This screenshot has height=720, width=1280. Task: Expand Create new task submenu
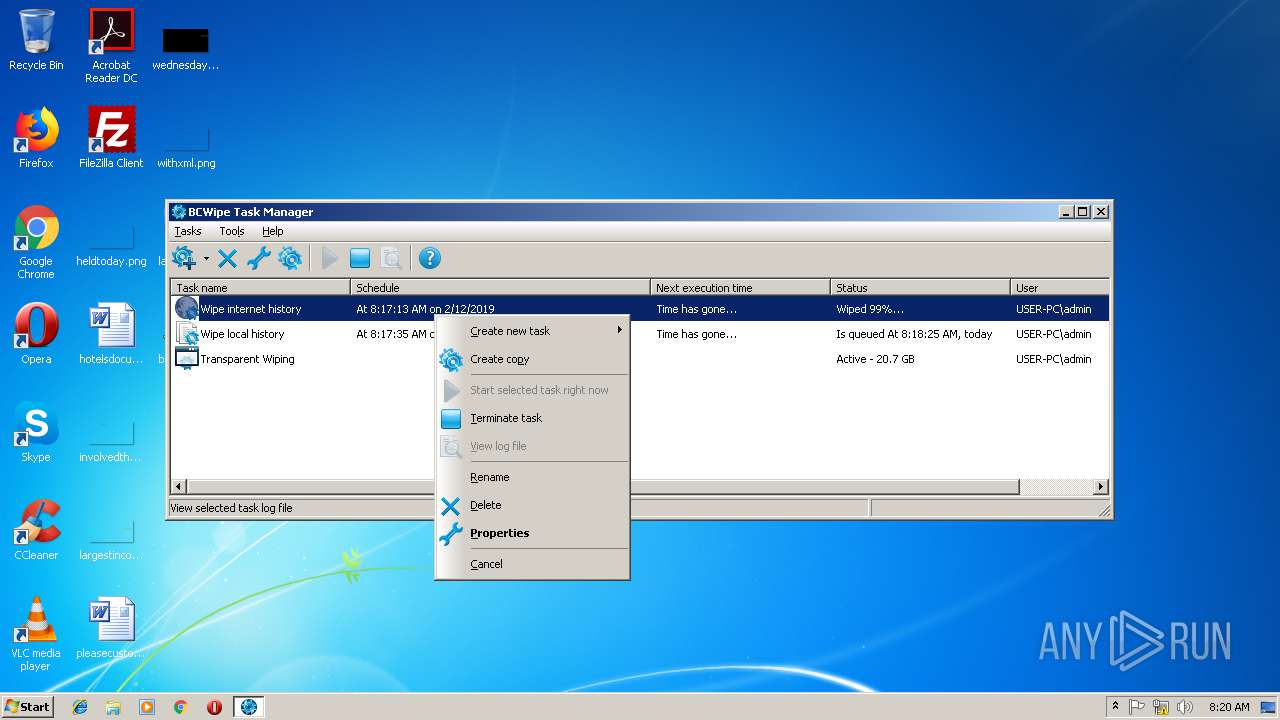[x=532, y=331]
